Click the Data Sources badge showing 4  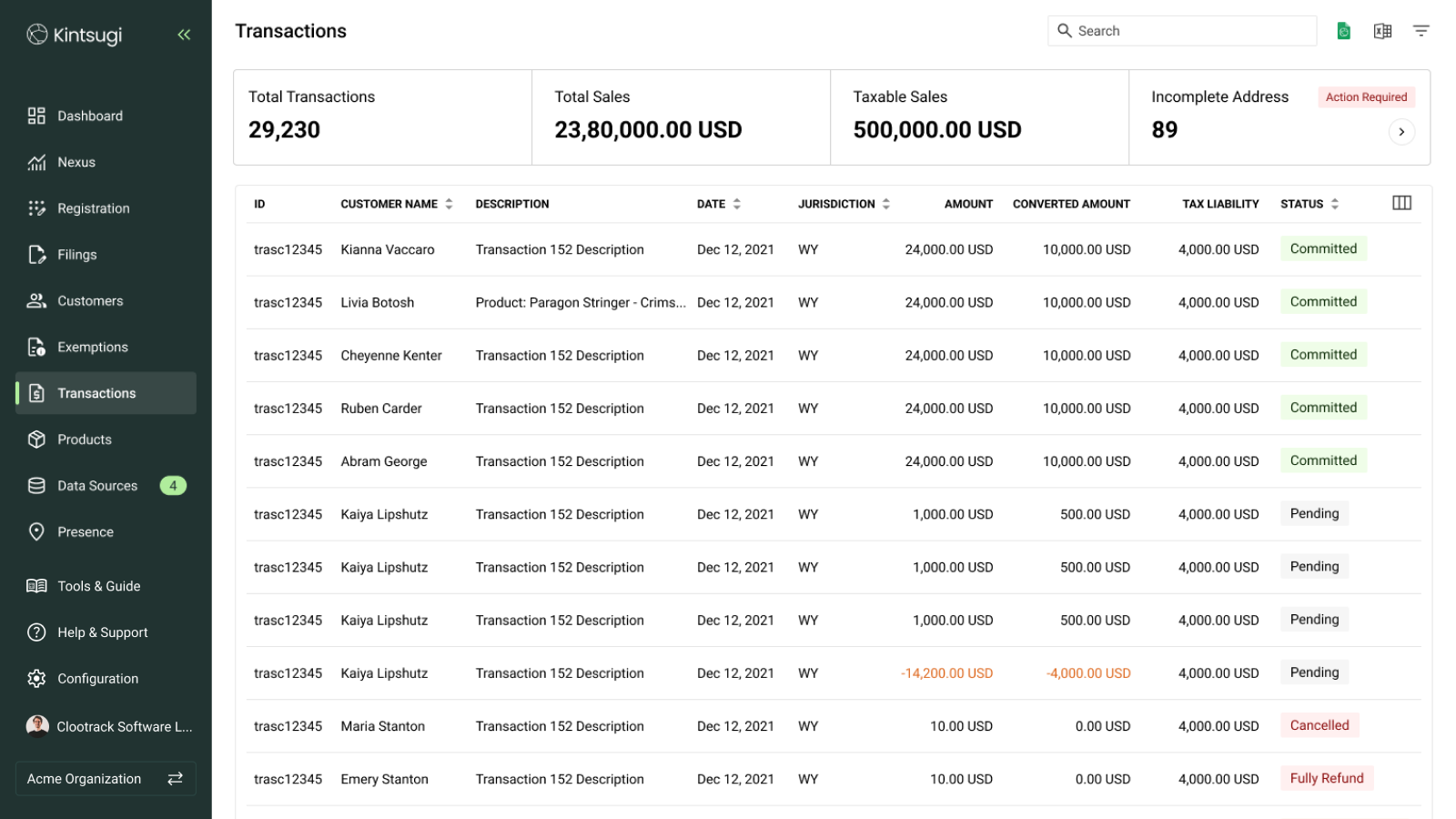(x=173, y=486)
